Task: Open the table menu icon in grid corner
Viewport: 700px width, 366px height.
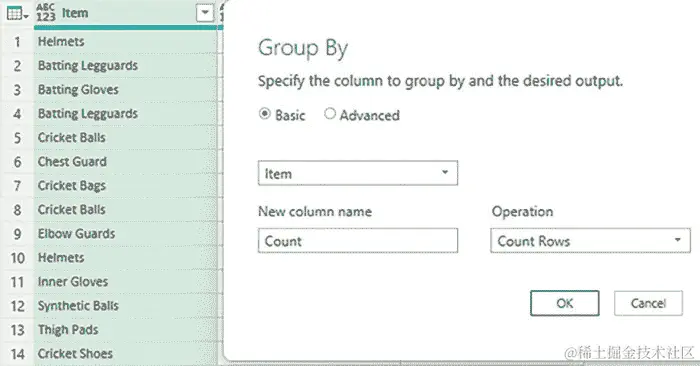Action: (x=17, y=13)
